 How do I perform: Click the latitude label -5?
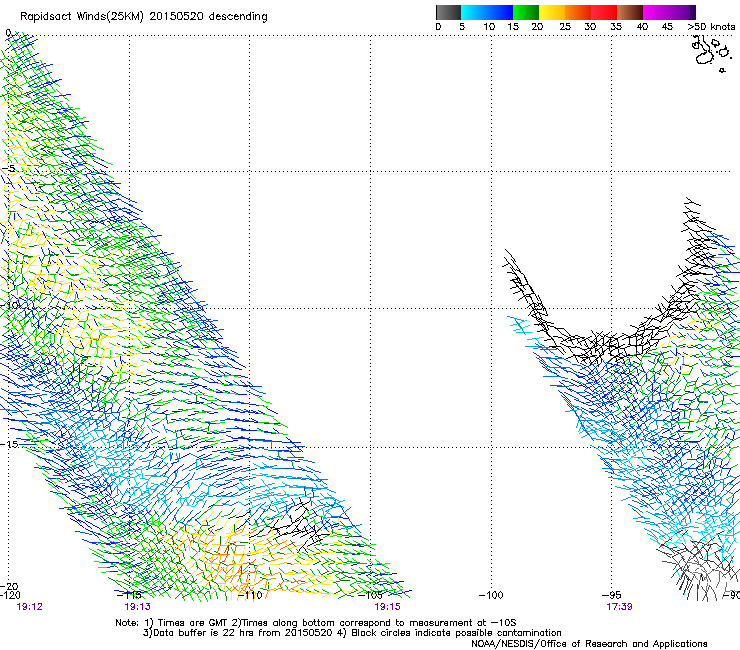[8, 169]
